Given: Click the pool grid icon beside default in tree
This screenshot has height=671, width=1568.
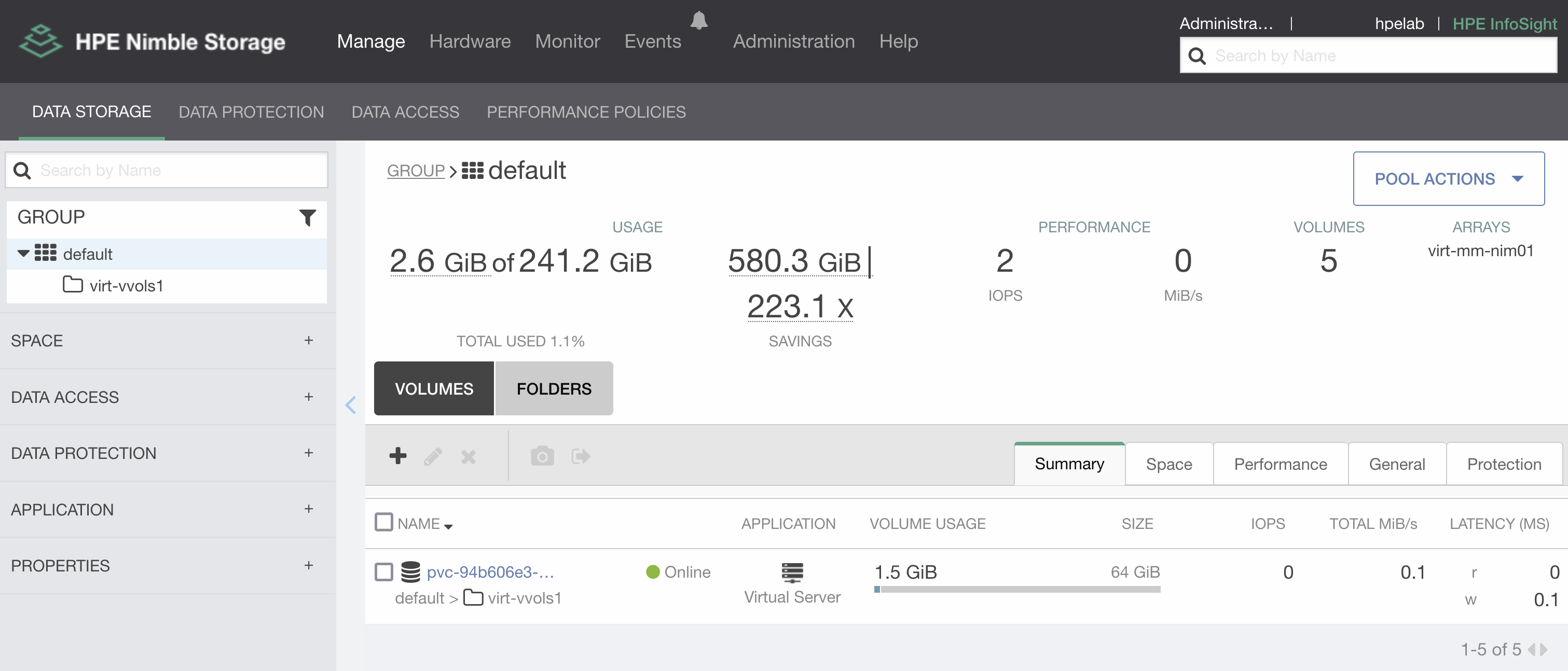Looking at the screenshot, I should click(x=46, y=253).
